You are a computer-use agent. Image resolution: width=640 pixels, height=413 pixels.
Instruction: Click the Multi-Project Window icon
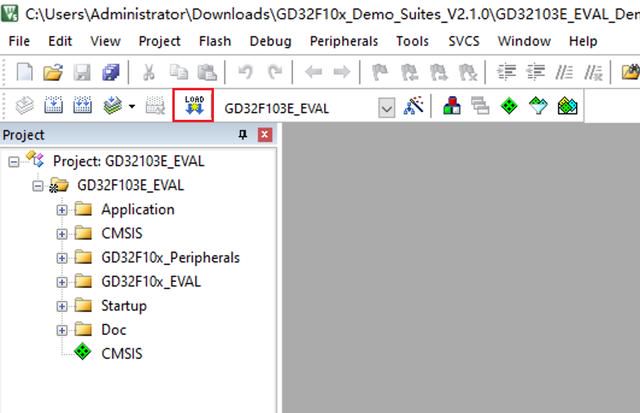coord(480,106)
